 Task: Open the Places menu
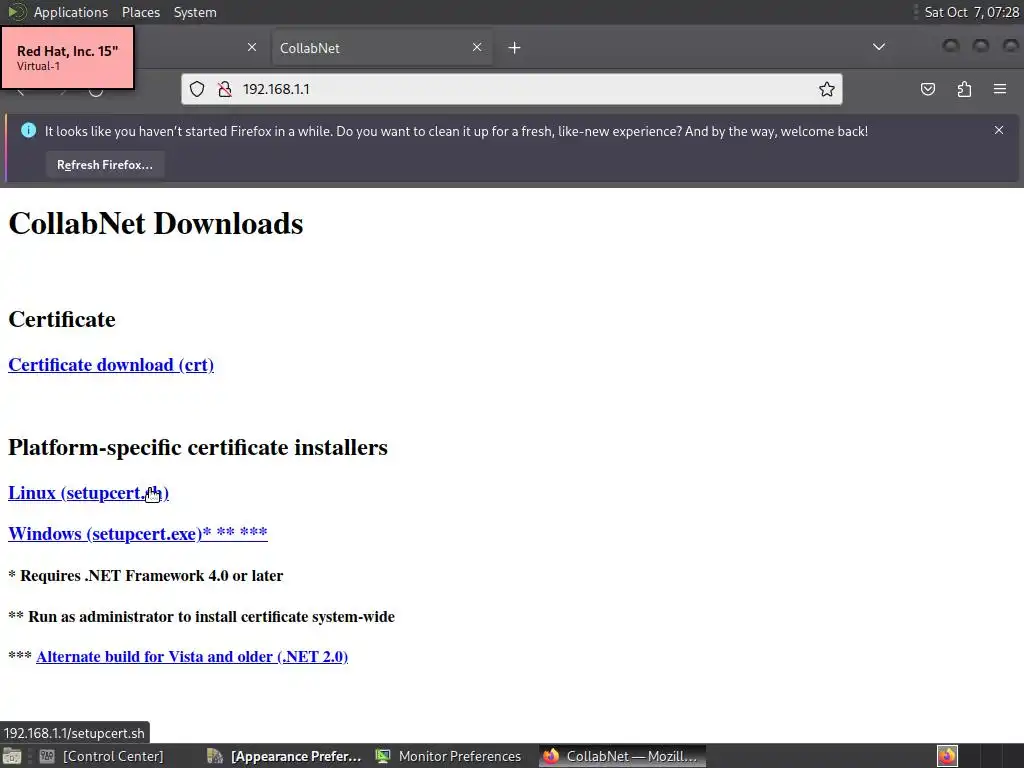point(140,12)
